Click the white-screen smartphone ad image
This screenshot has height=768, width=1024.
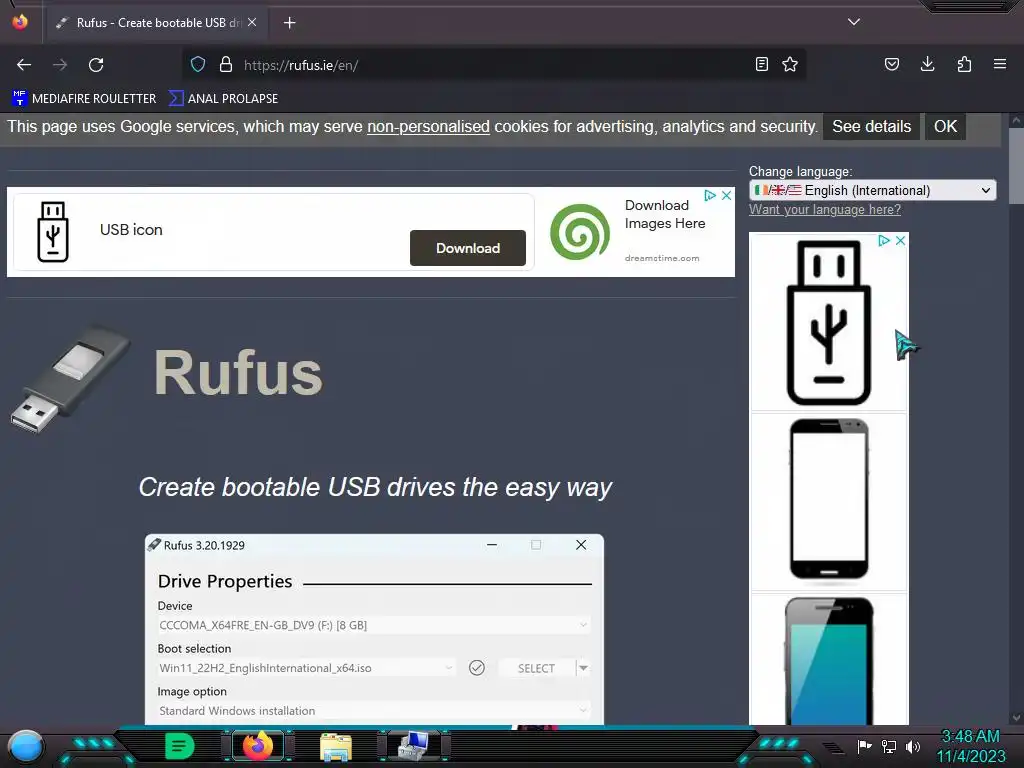(x=829, y=500)
